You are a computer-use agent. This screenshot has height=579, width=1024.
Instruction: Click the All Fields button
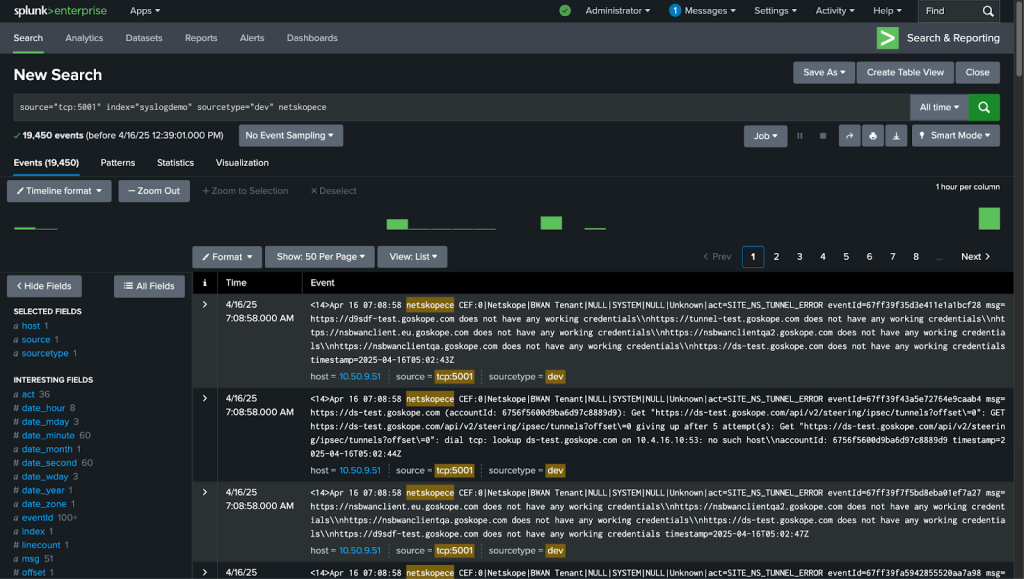click(x=150, y=286)
